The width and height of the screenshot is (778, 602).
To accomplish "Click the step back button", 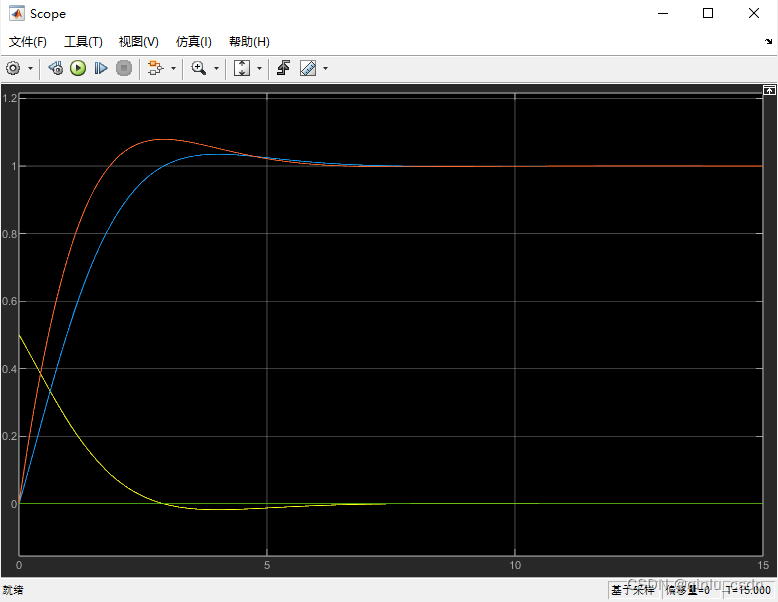I will point(55,68).
